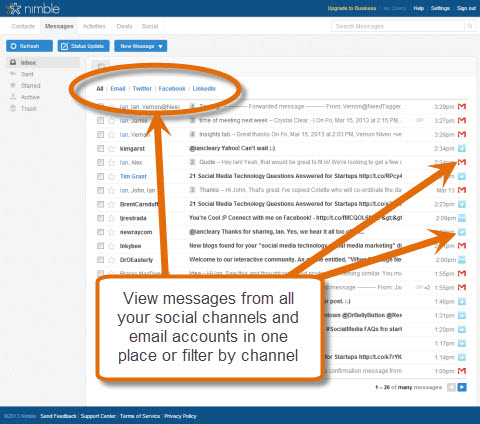This screenshot has width=480, height=424.
Task: Check the box for BrentCarnduff message
Action: click(x=100, y=204)
